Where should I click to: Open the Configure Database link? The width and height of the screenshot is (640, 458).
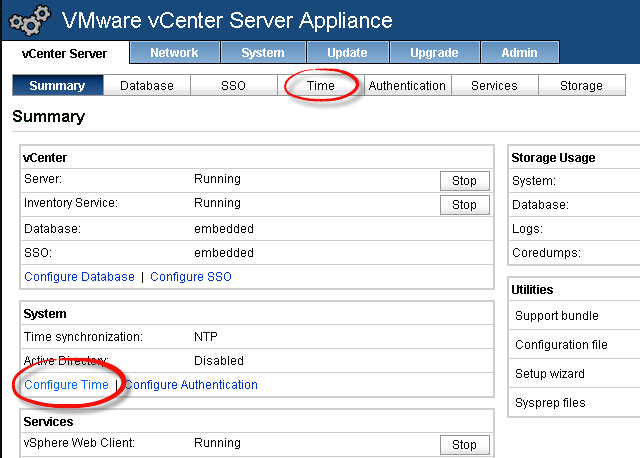tap(80, 276)
